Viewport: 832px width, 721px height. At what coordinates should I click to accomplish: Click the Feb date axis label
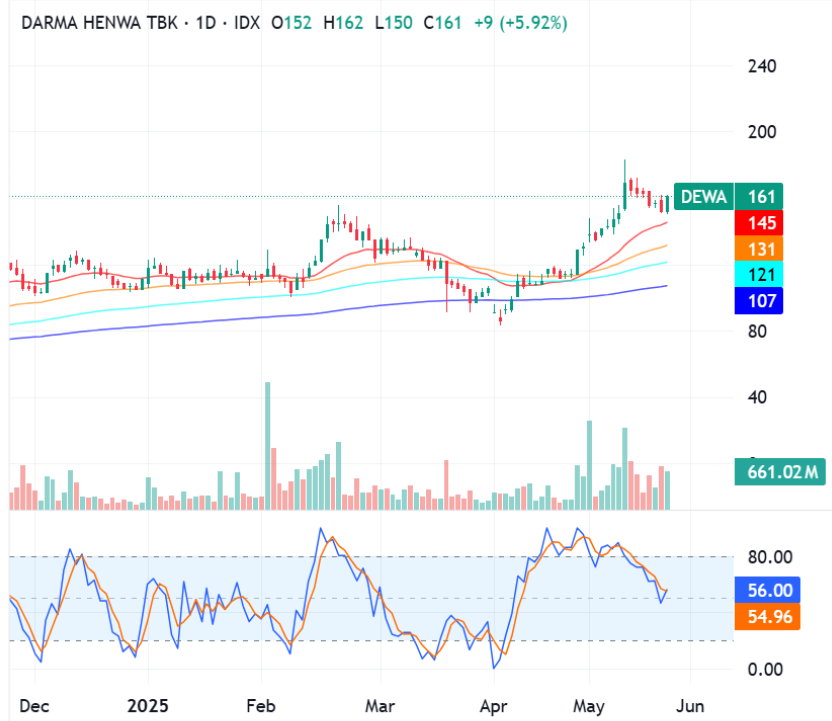coord(261,706)
